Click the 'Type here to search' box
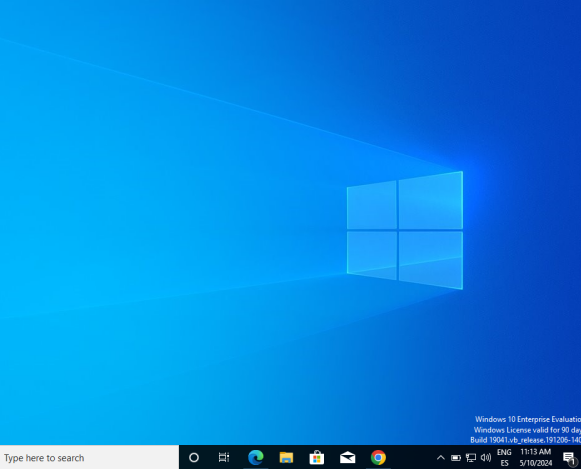The image size is (581, 469). point(89,458)
